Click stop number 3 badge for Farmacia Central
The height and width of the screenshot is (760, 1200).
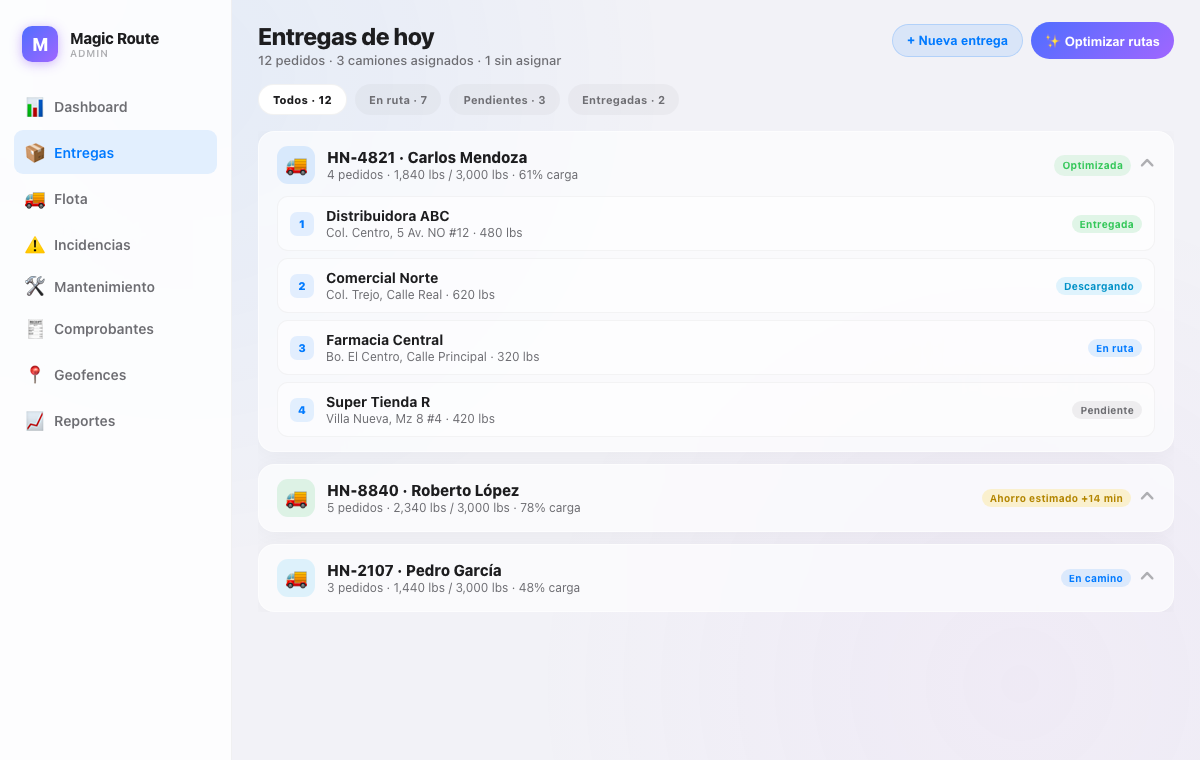click(x=302, y=348)
